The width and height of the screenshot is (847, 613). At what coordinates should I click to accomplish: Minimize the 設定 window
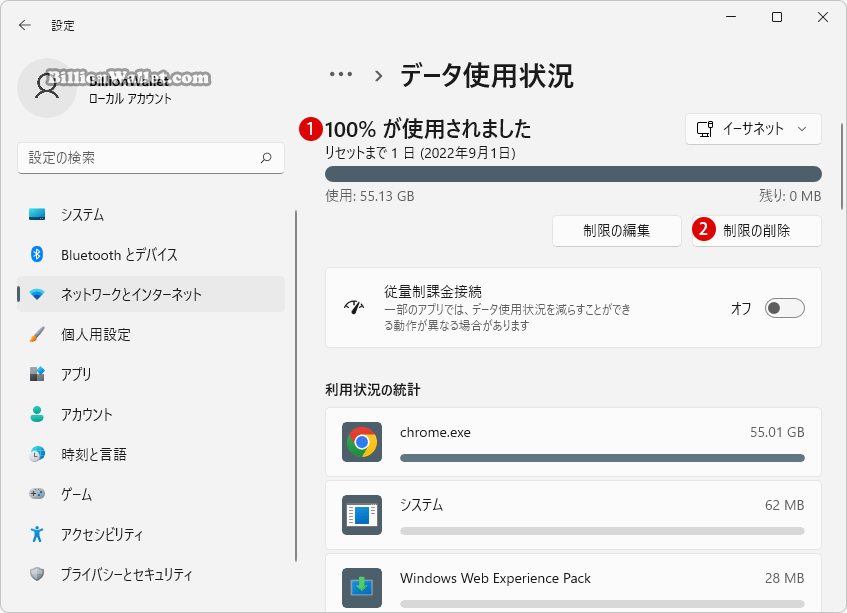[x=731, y=17]
